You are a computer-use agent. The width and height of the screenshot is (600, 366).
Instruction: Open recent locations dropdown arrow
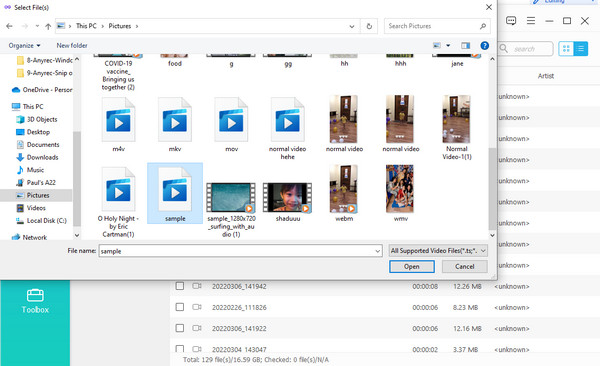(37, 26)
